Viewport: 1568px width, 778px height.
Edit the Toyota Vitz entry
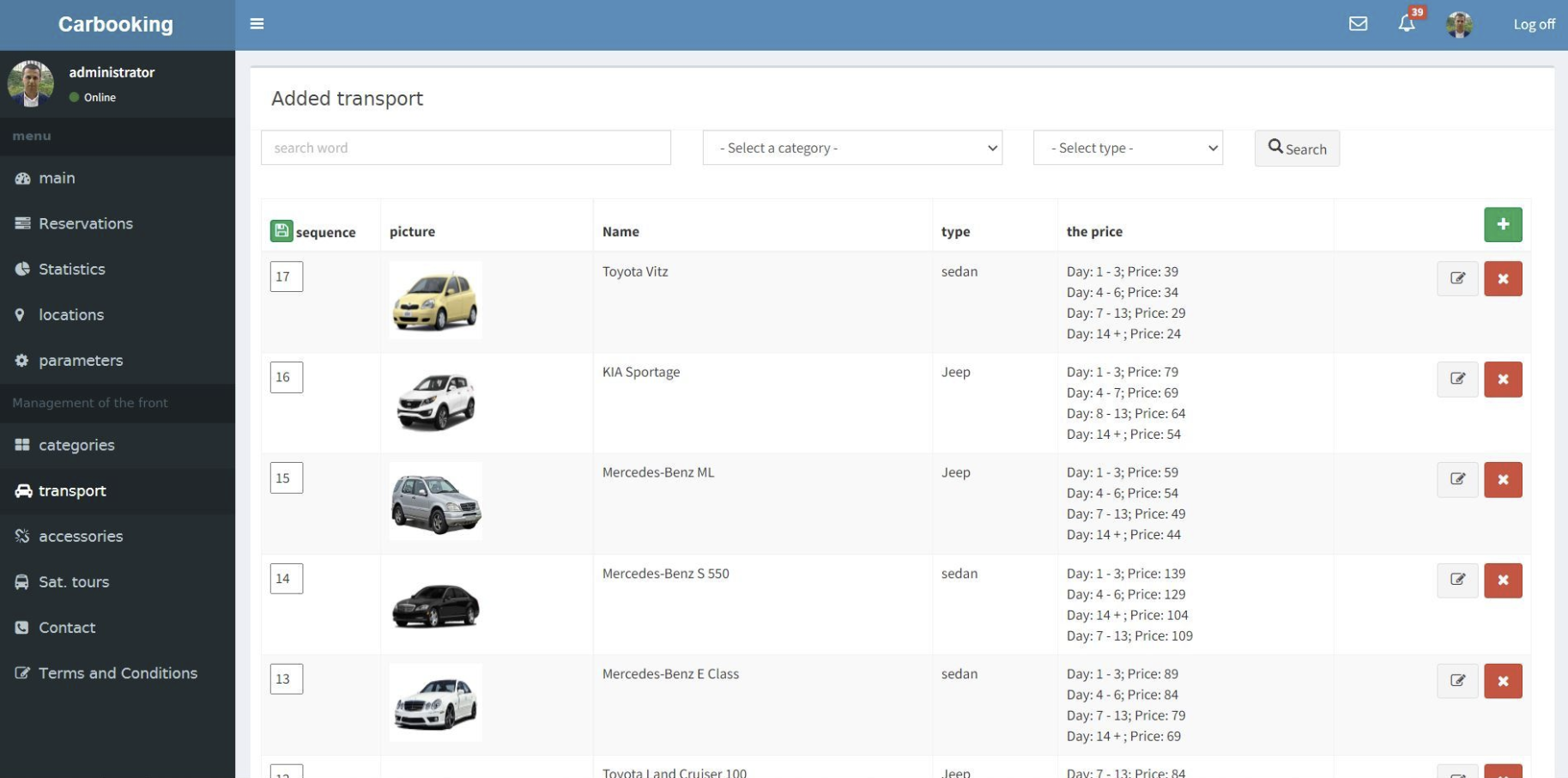[1457, 278]
